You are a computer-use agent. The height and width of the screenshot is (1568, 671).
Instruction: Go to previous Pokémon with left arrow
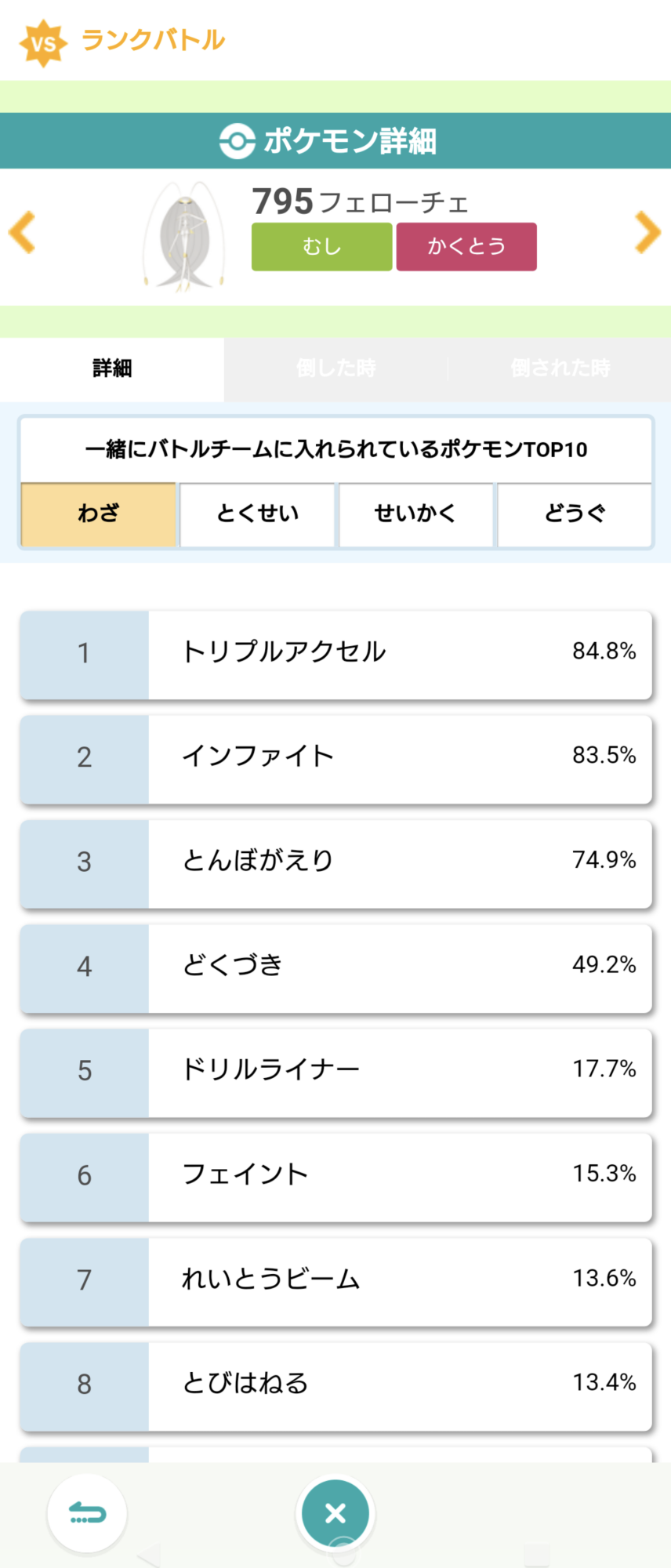[22, 232]
